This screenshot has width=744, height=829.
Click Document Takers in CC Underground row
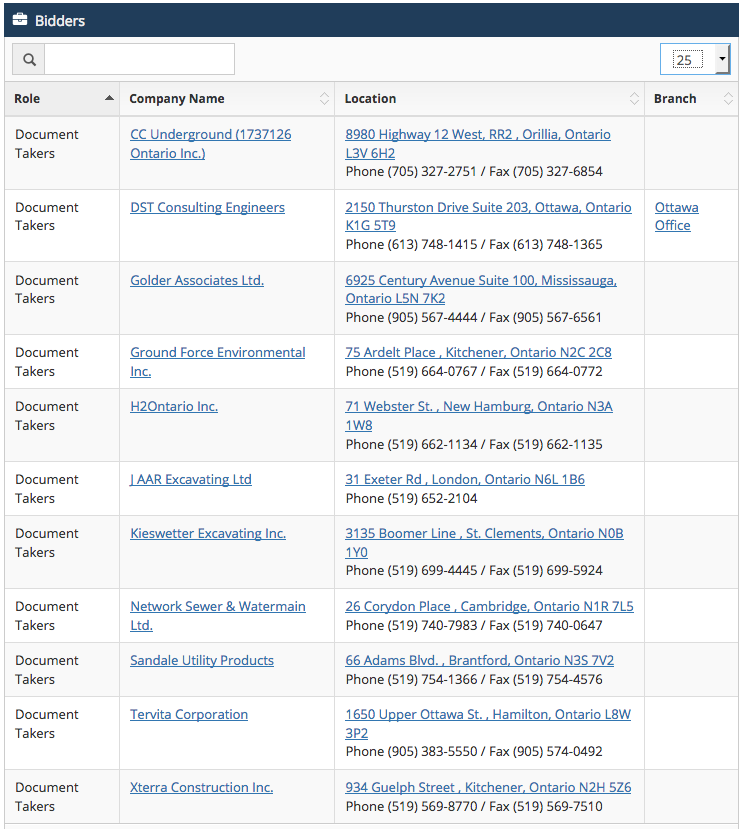[x=47, y=144]
